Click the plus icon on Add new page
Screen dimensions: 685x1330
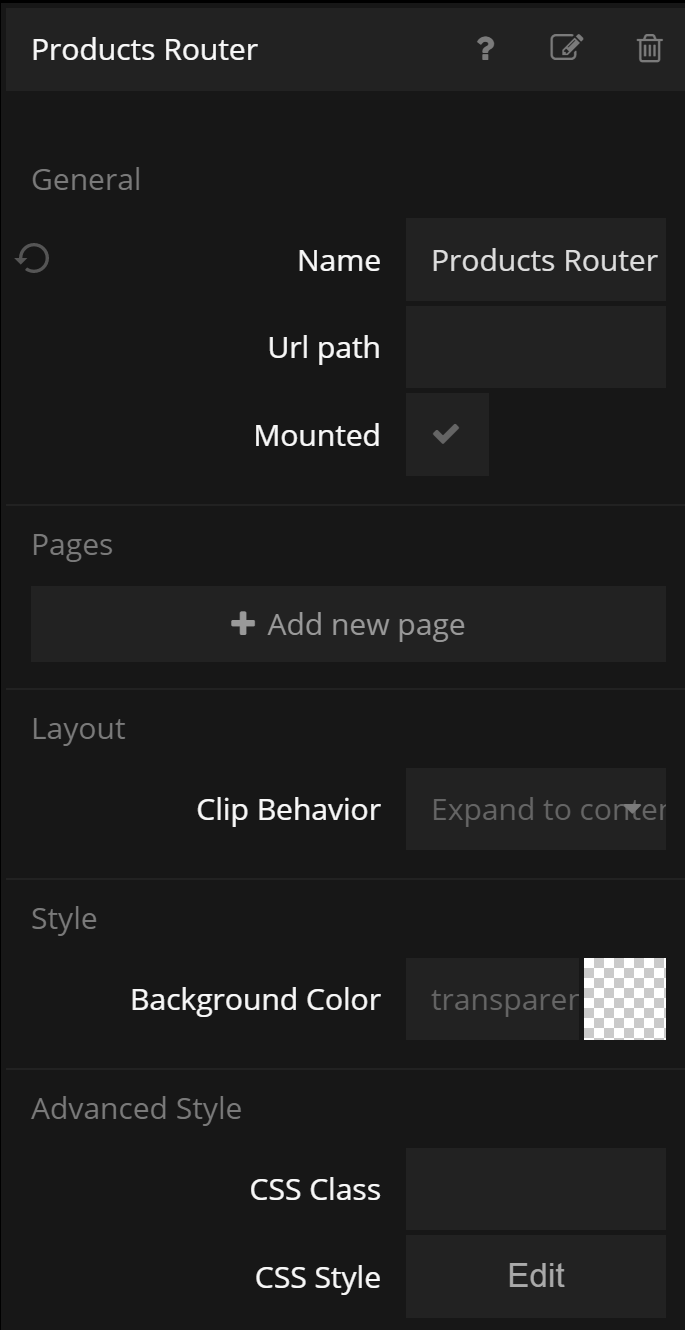click(x=243, y=624)
